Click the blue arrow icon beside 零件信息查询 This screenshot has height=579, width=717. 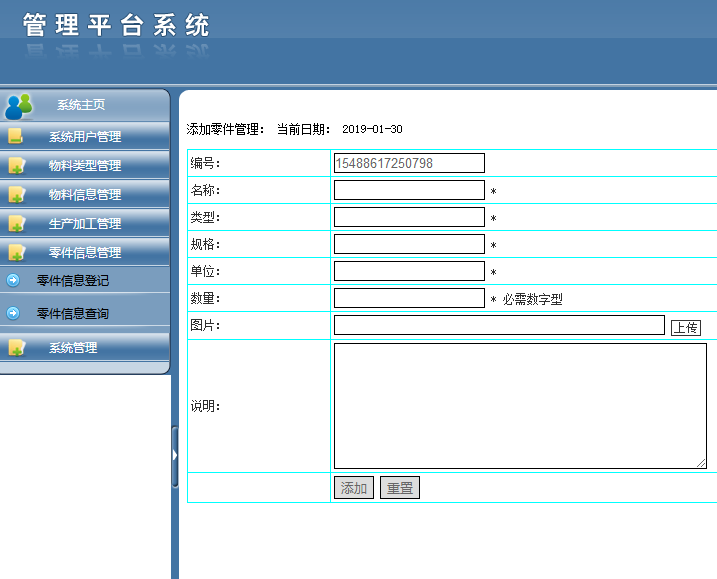[x=13, y=313]
